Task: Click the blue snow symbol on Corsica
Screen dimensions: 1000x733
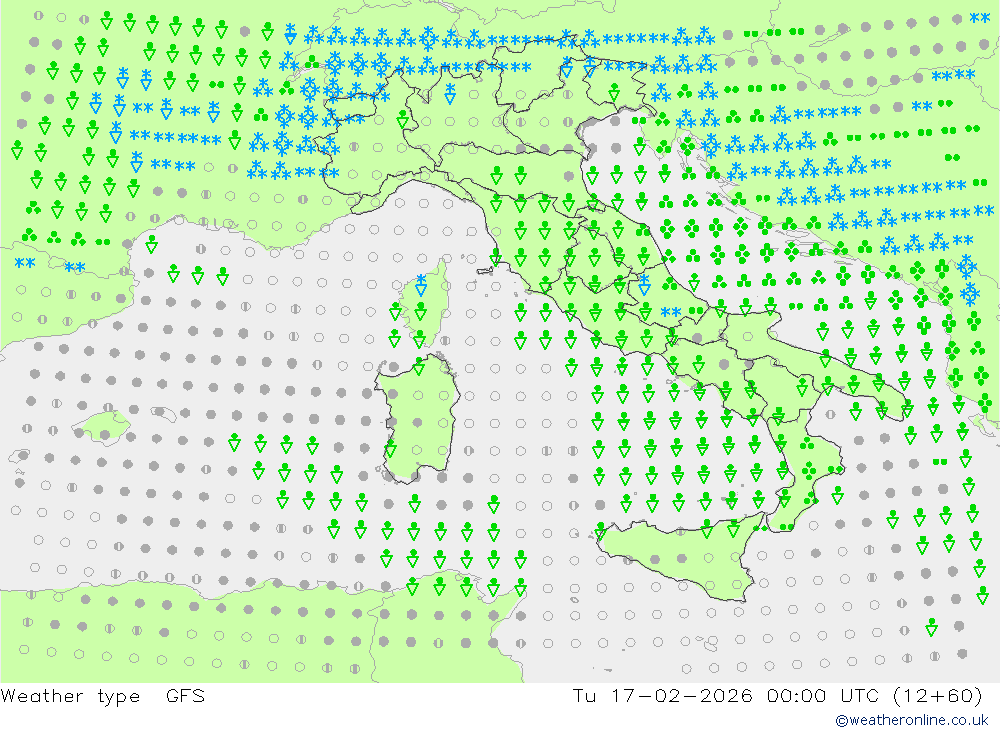Action: click(x=421, y=285)
